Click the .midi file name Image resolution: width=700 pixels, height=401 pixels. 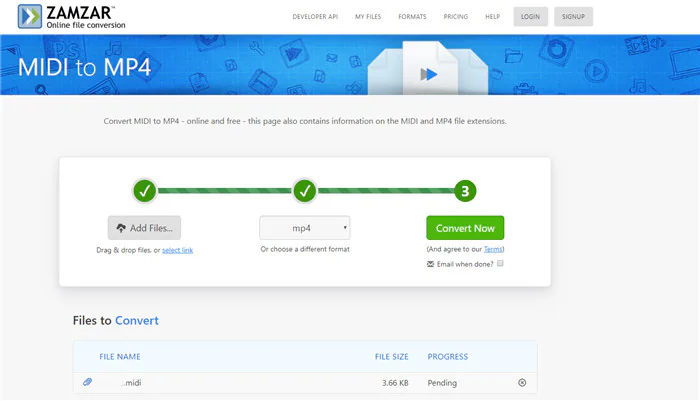point(132,383)
